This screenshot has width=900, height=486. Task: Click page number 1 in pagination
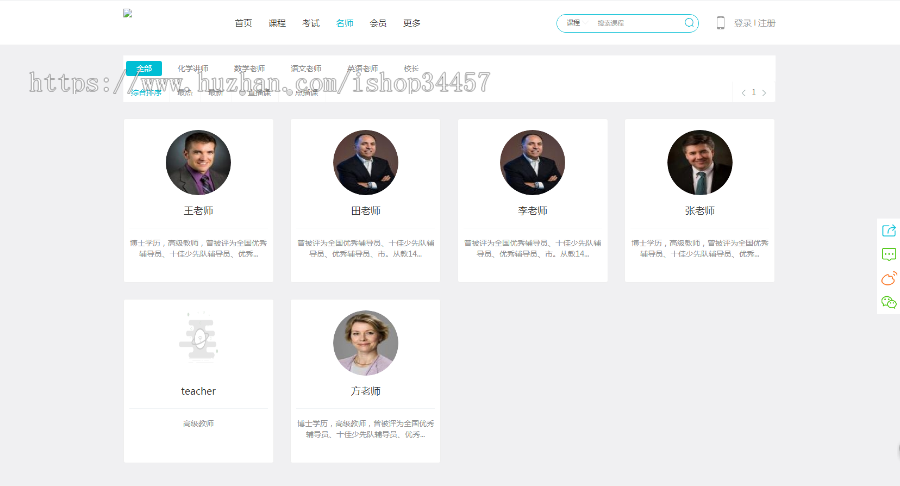click(x=754, y=92)
